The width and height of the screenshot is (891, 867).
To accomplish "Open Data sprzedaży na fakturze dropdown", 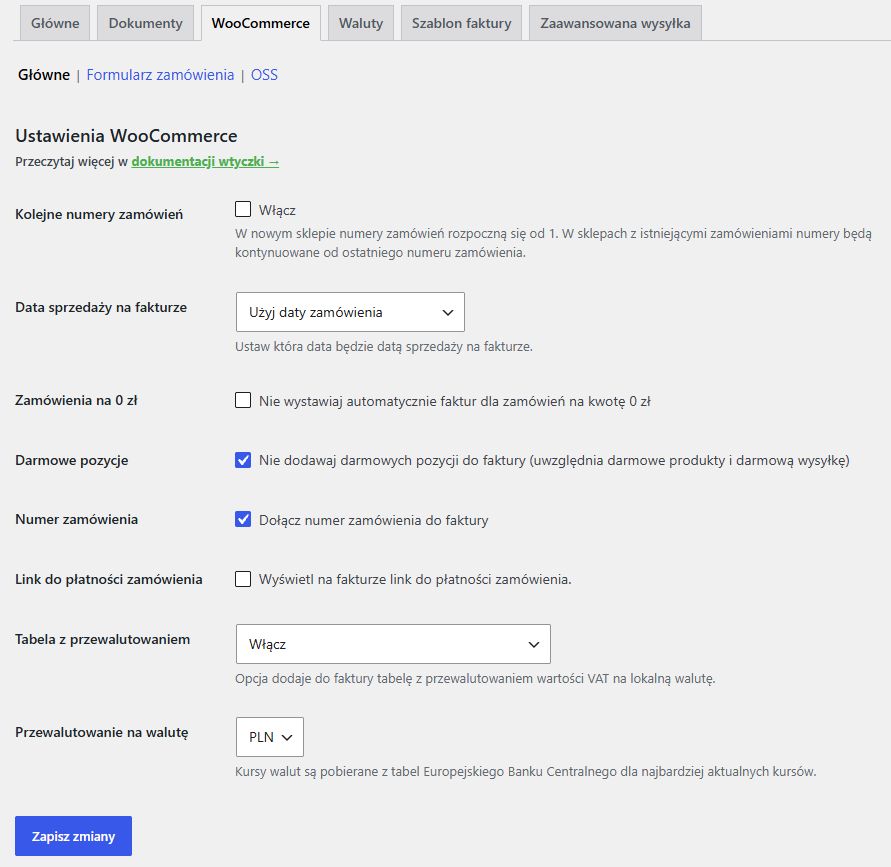I will pos(350,312).
